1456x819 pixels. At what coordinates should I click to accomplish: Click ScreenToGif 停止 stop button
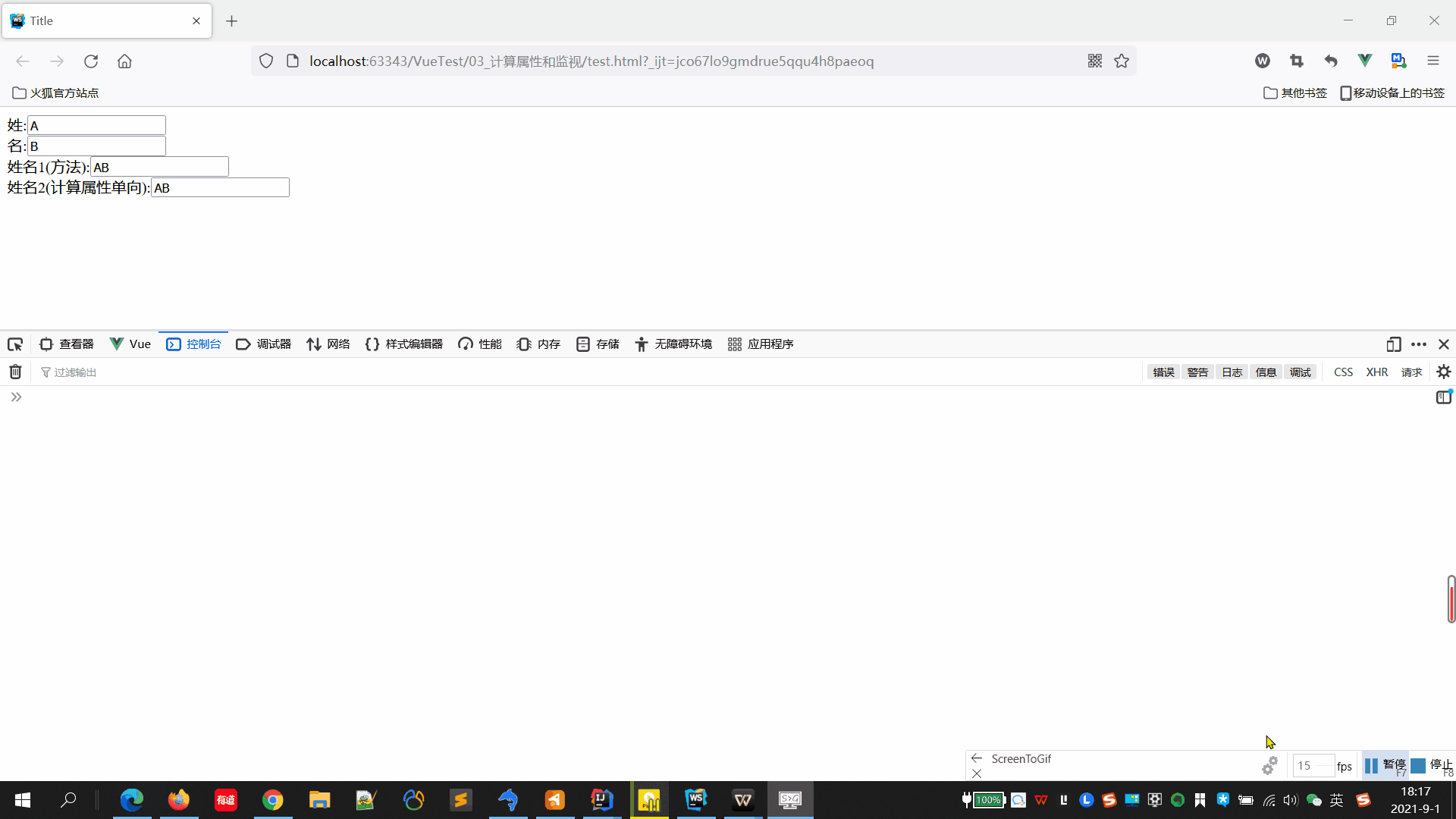1431,765
